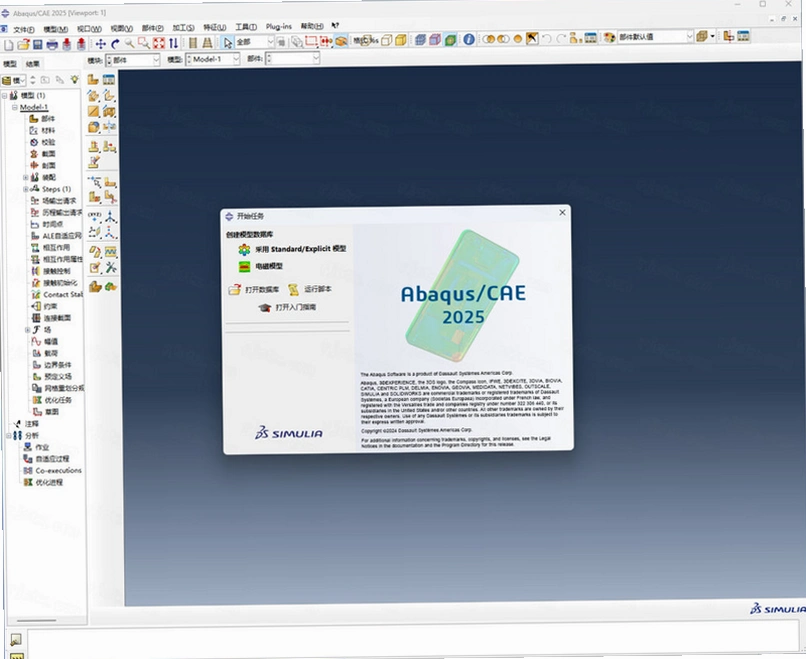Open the empty part dropdown
This screenshot has width=806, height=659.
[x=292, y=59]
